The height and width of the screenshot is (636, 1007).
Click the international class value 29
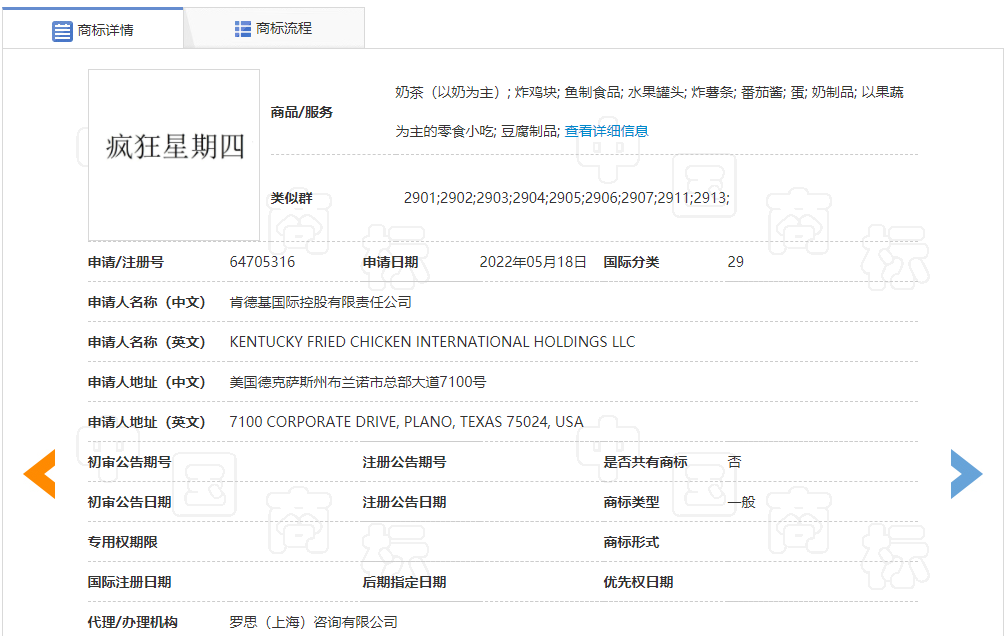(x=735, y=262)
